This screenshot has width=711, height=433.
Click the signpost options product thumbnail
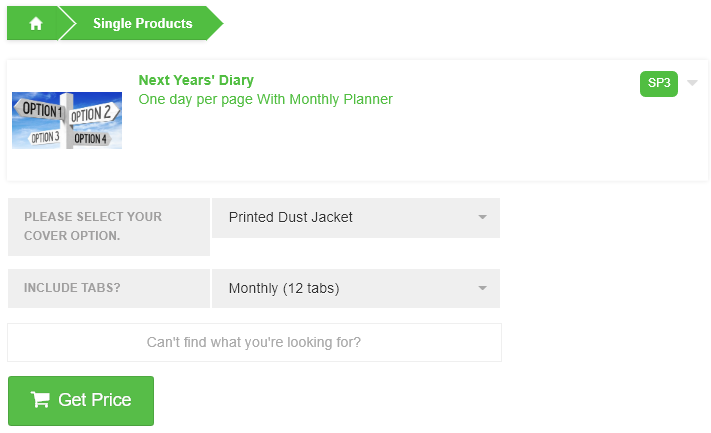[x=67, y=120]
